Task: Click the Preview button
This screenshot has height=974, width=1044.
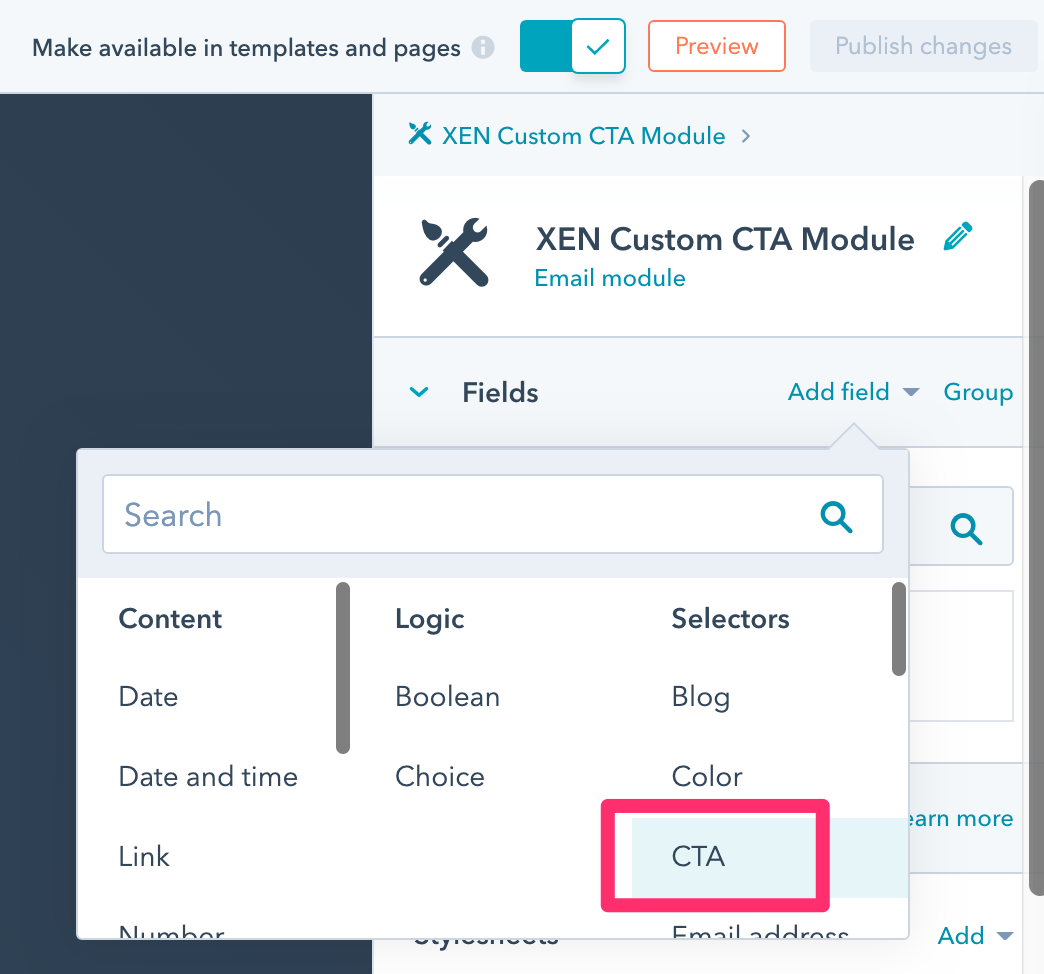Action: click(717, 46)
